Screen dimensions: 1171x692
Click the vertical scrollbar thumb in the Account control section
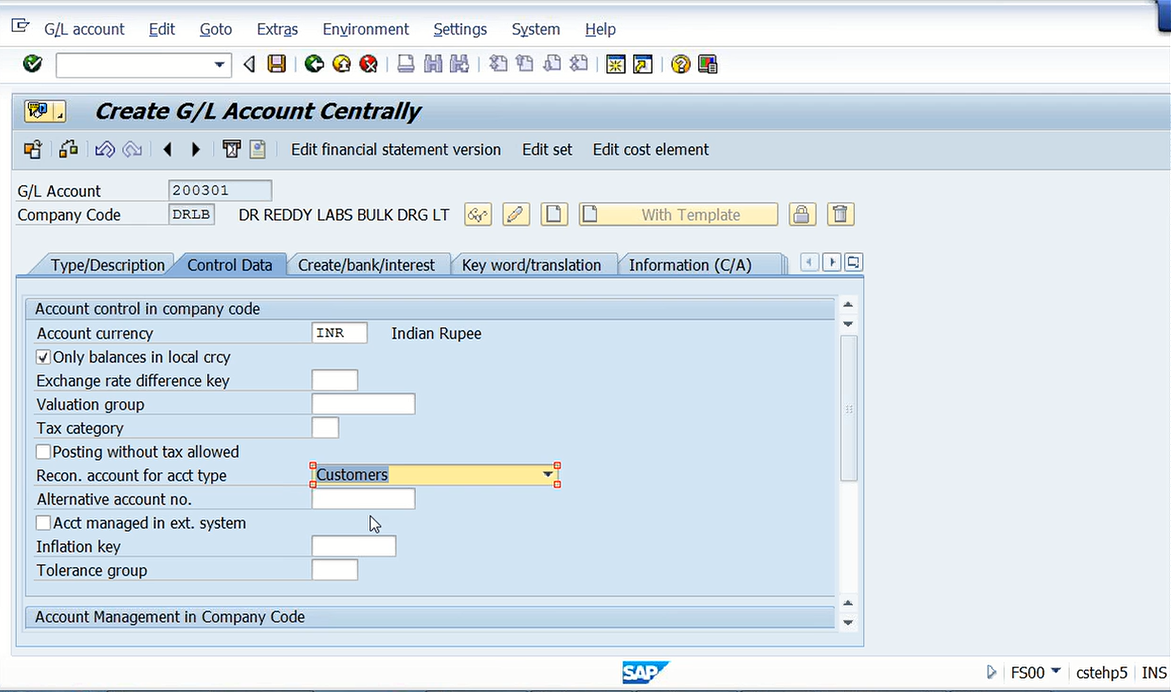pyautogui.click(x=848, y=408)
